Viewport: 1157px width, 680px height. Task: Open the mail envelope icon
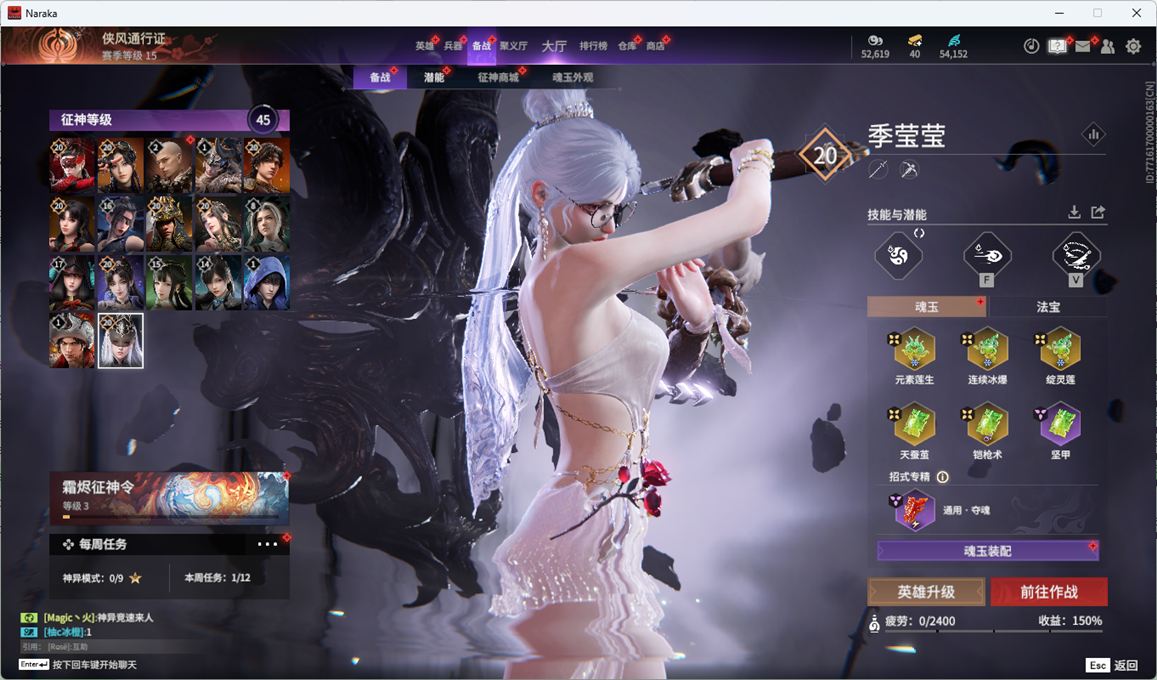[x=1082, y=46]
